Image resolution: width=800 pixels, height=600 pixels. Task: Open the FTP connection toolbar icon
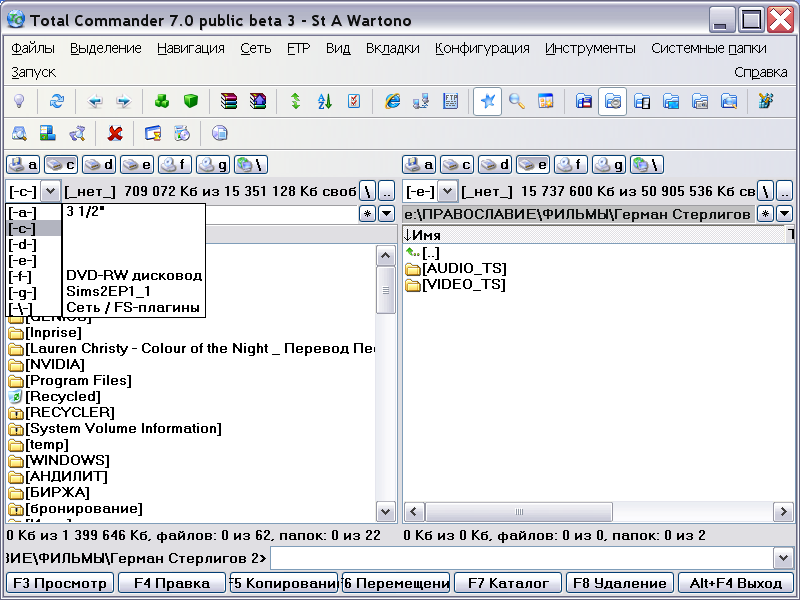450,101
